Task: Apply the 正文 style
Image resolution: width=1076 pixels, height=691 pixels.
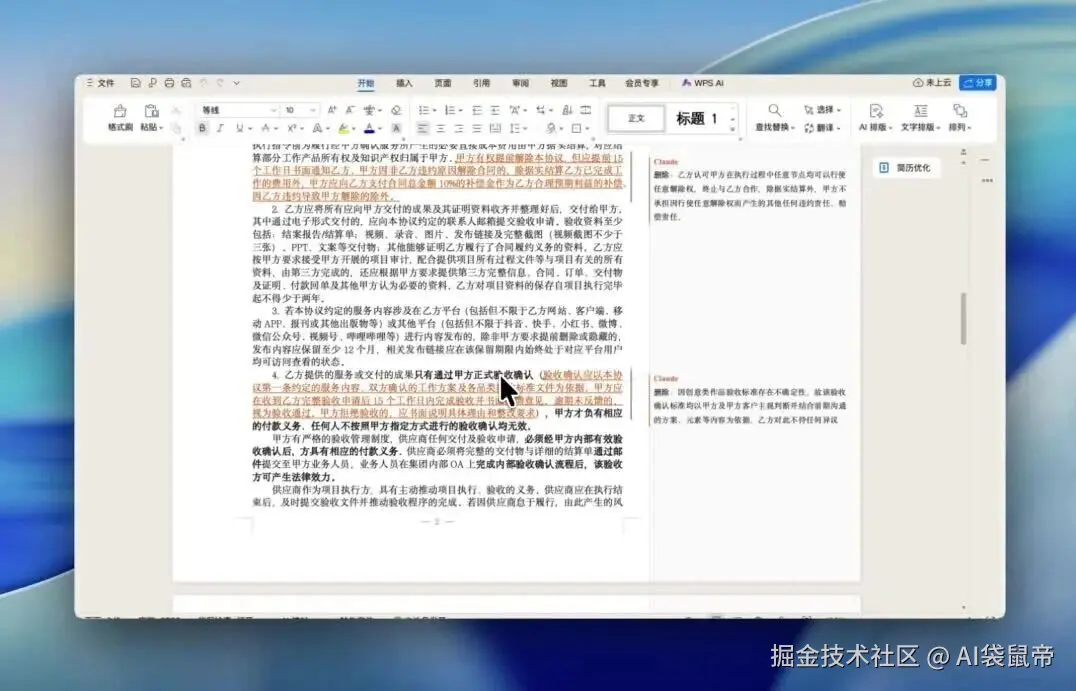Action: coord(636,119)
